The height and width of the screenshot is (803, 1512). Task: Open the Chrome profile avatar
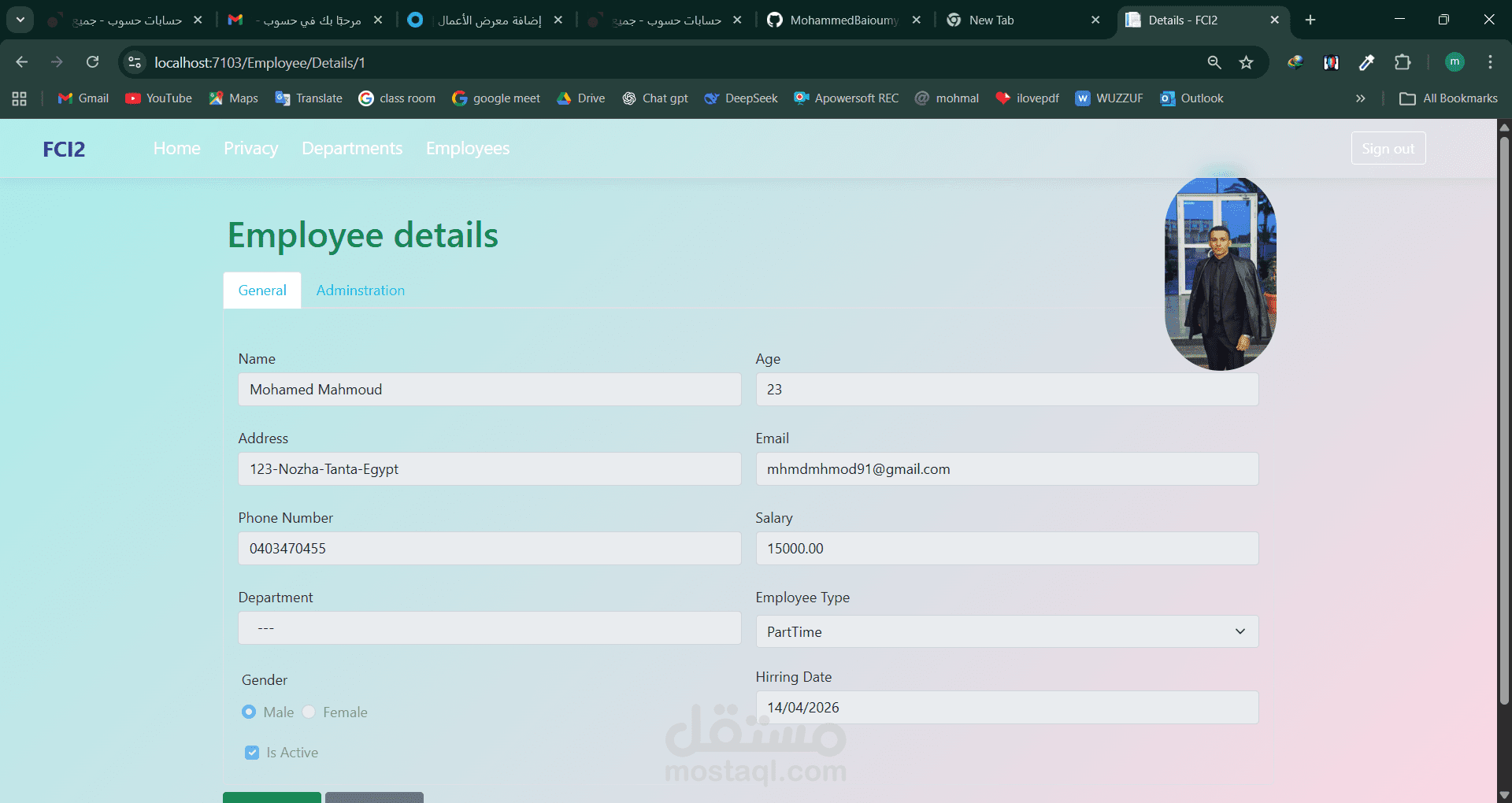pos(1455,62)
